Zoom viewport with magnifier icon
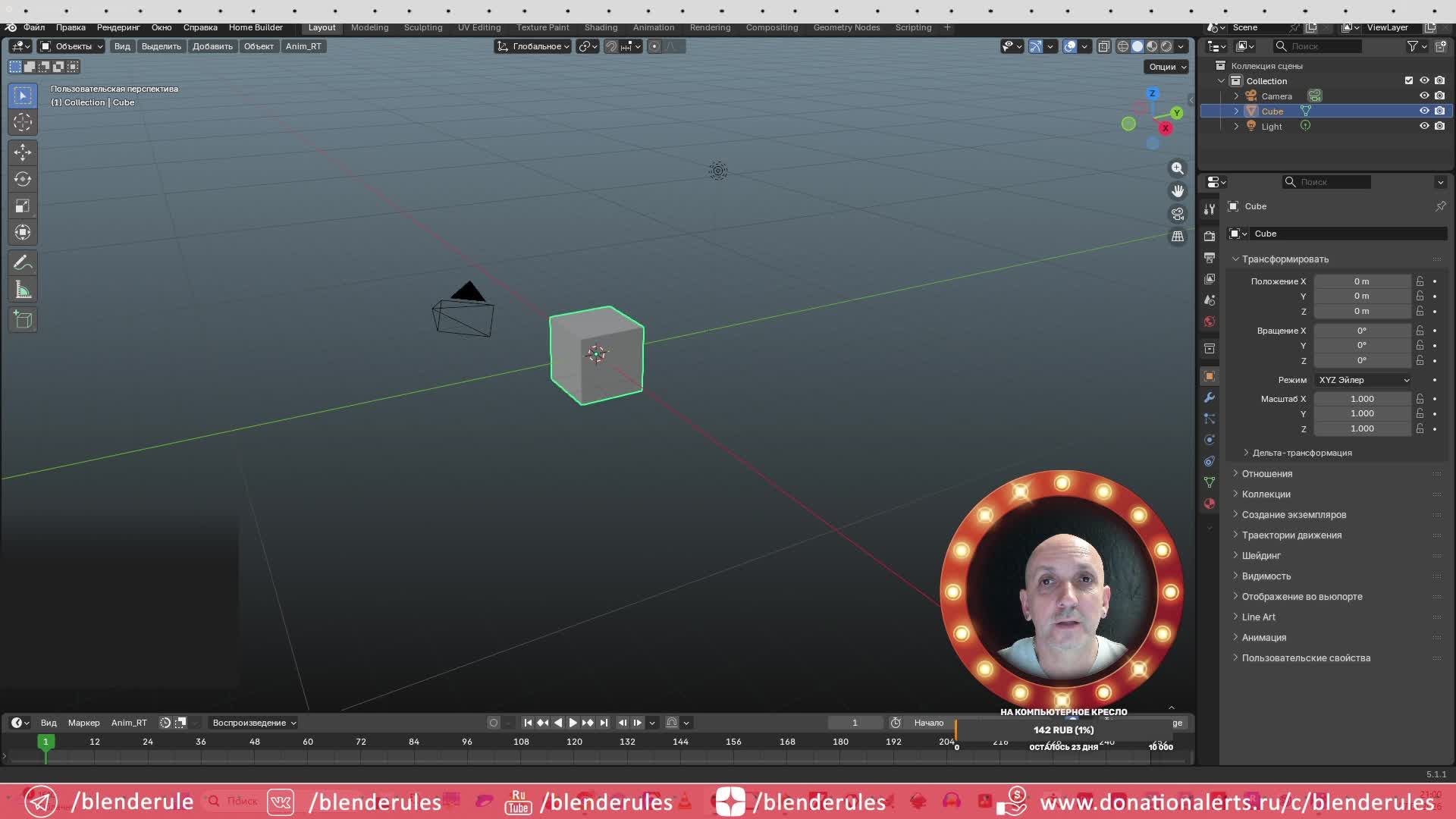 1177,168
